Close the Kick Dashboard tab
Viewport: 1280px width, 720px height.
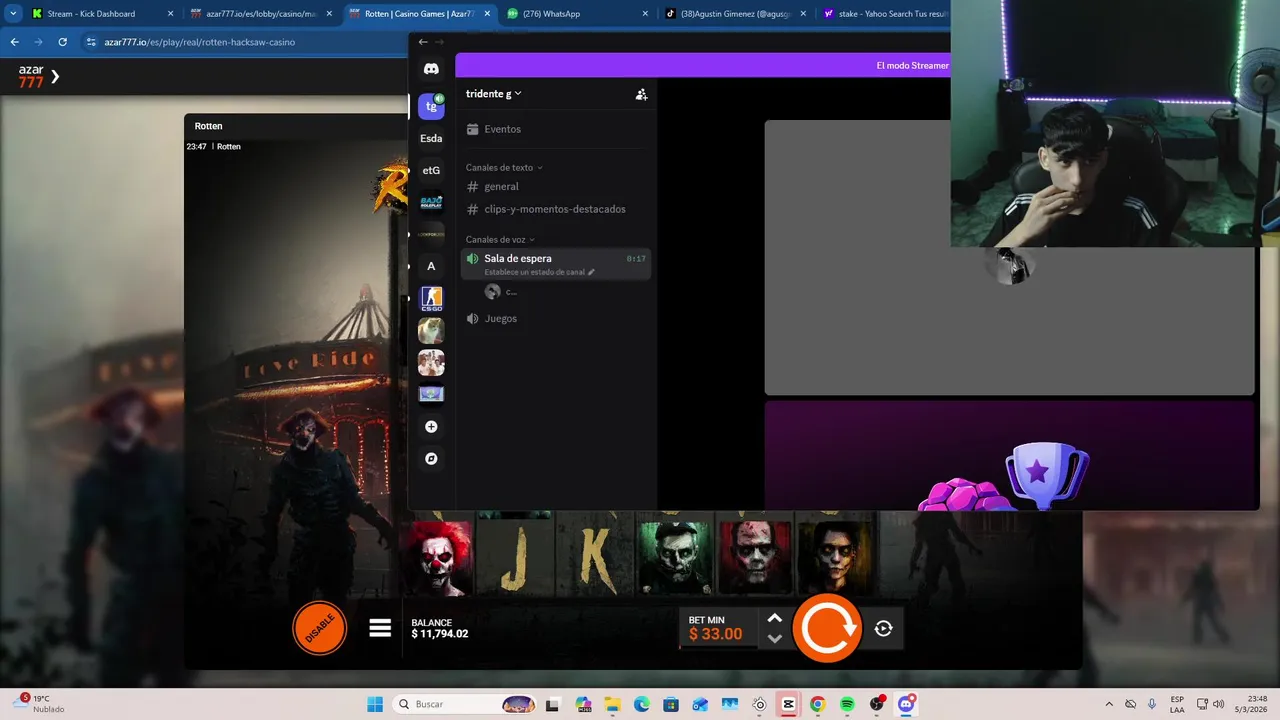click(x=170, y=14)
